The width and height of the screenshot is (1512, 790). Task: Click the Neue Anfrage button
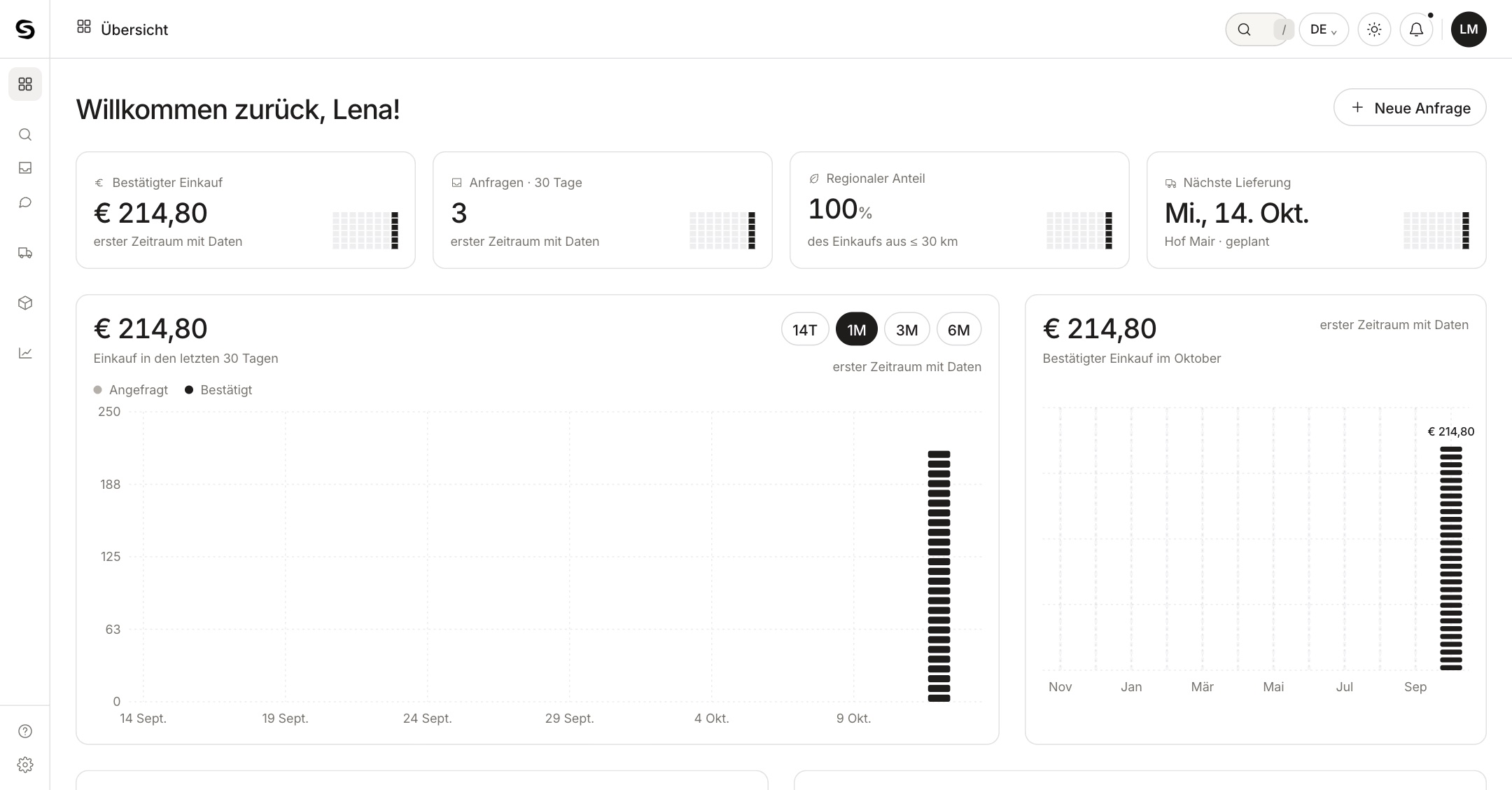pos(1410,108)
